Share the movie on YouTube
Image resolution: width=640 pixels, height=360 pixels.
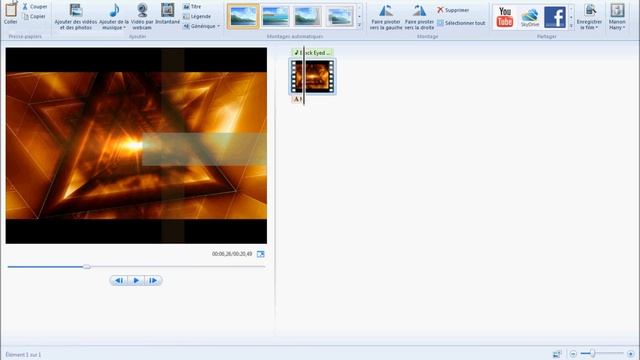(505, 17)
